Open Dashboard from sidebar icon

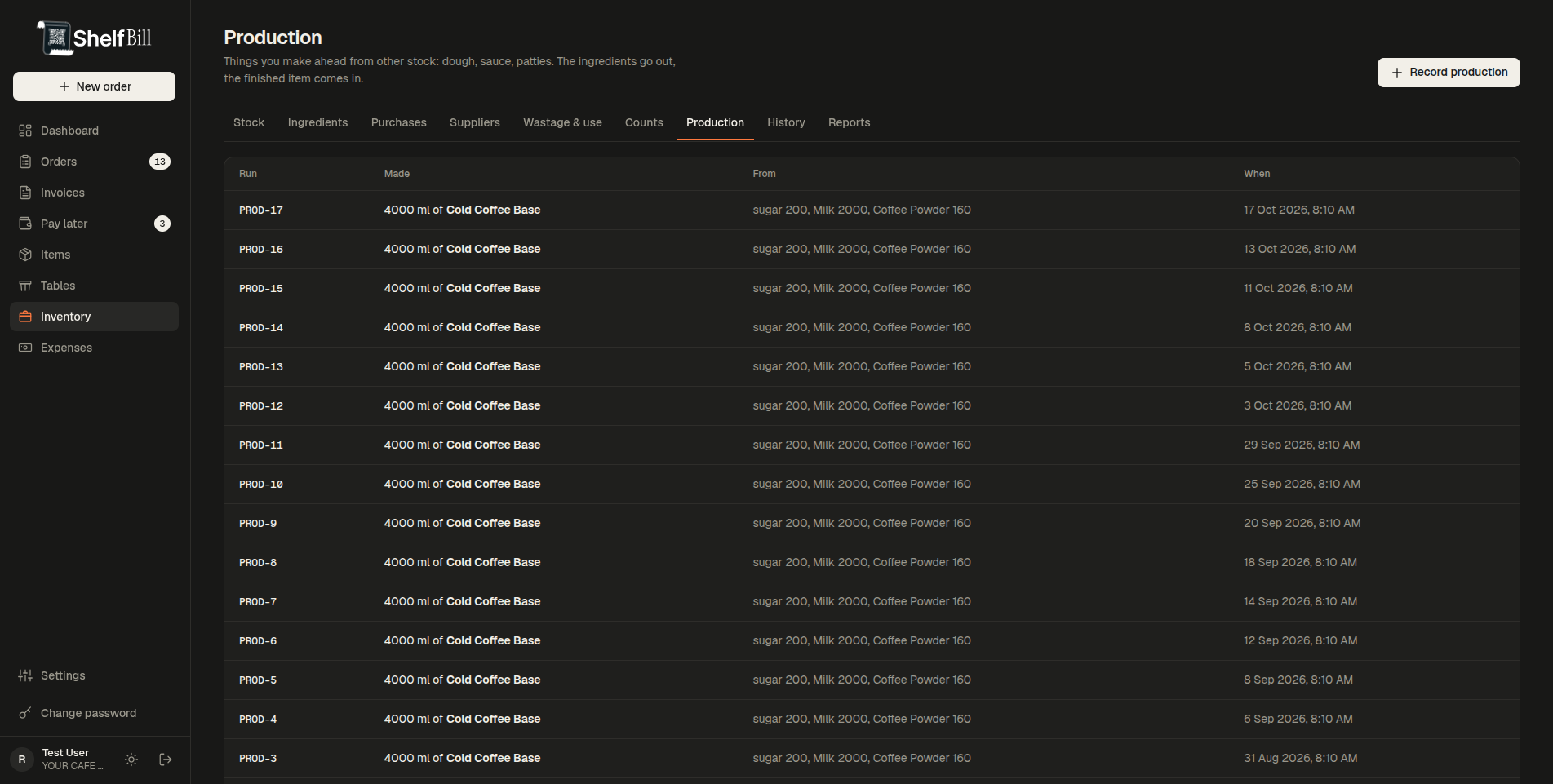click(x=25, y=131)
